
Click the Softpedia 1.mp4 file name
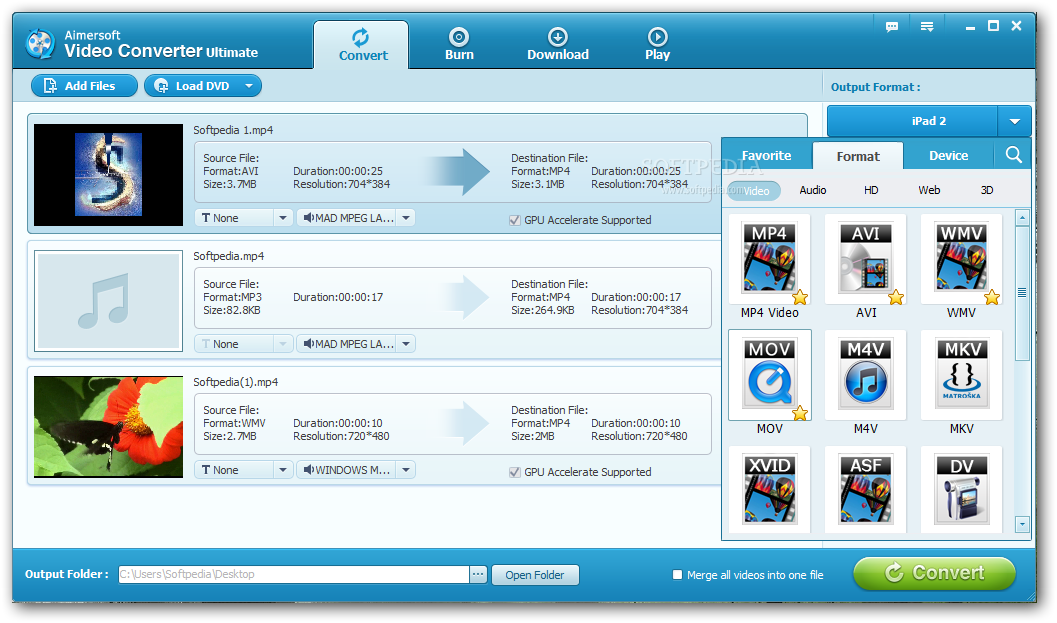233,130
